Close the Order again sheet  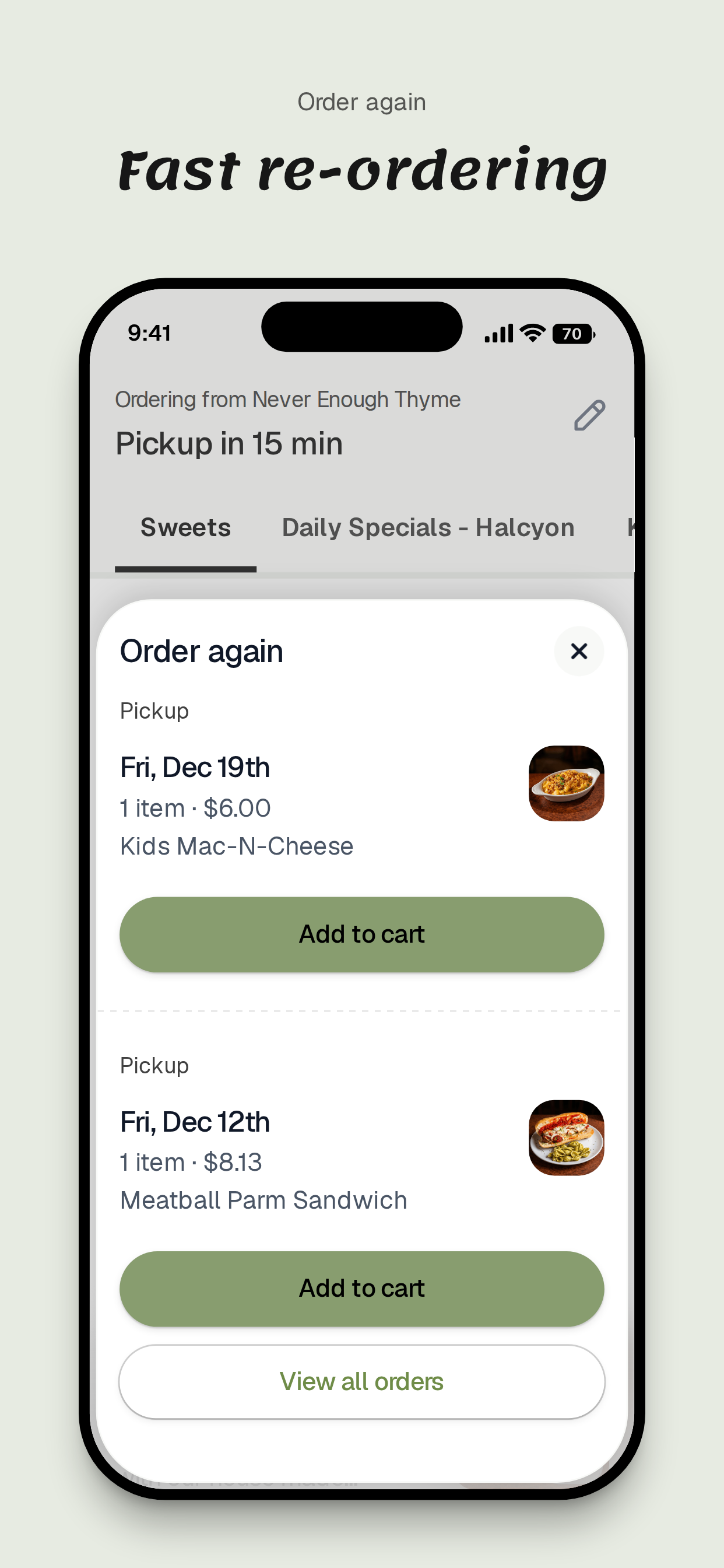click(579, 652)
